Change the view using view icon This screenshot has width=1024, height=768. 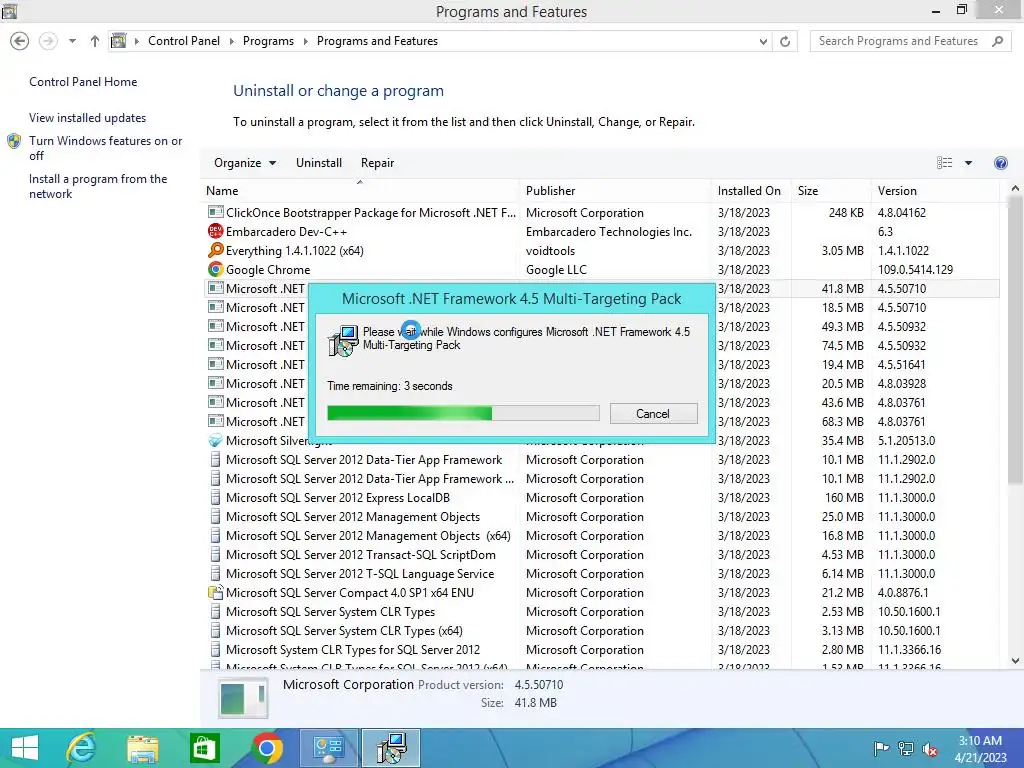944,163
